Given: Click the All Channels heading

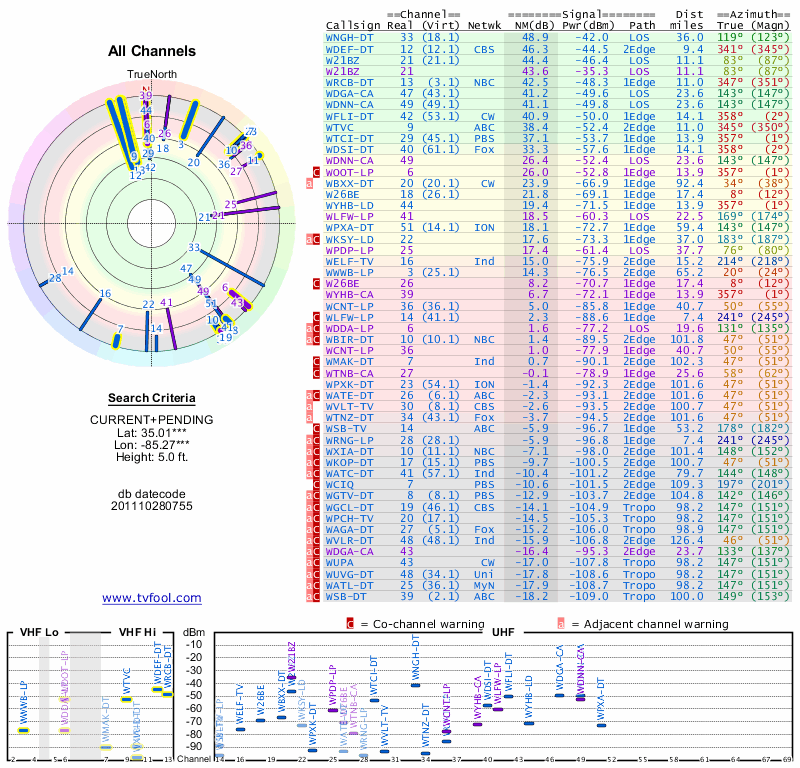Looking at the screenshot, I should (152, 51).
